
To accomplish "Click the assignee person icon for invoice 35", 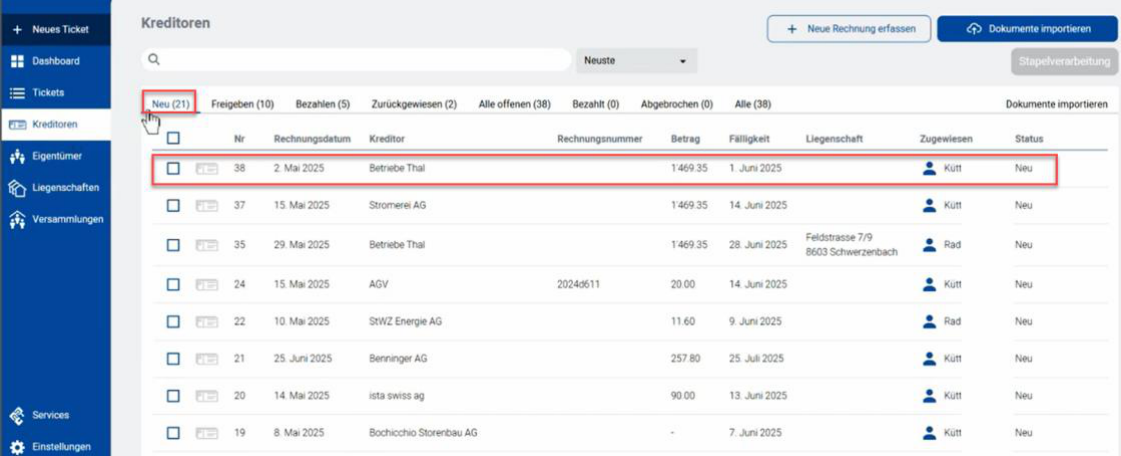I will (929, 244).
